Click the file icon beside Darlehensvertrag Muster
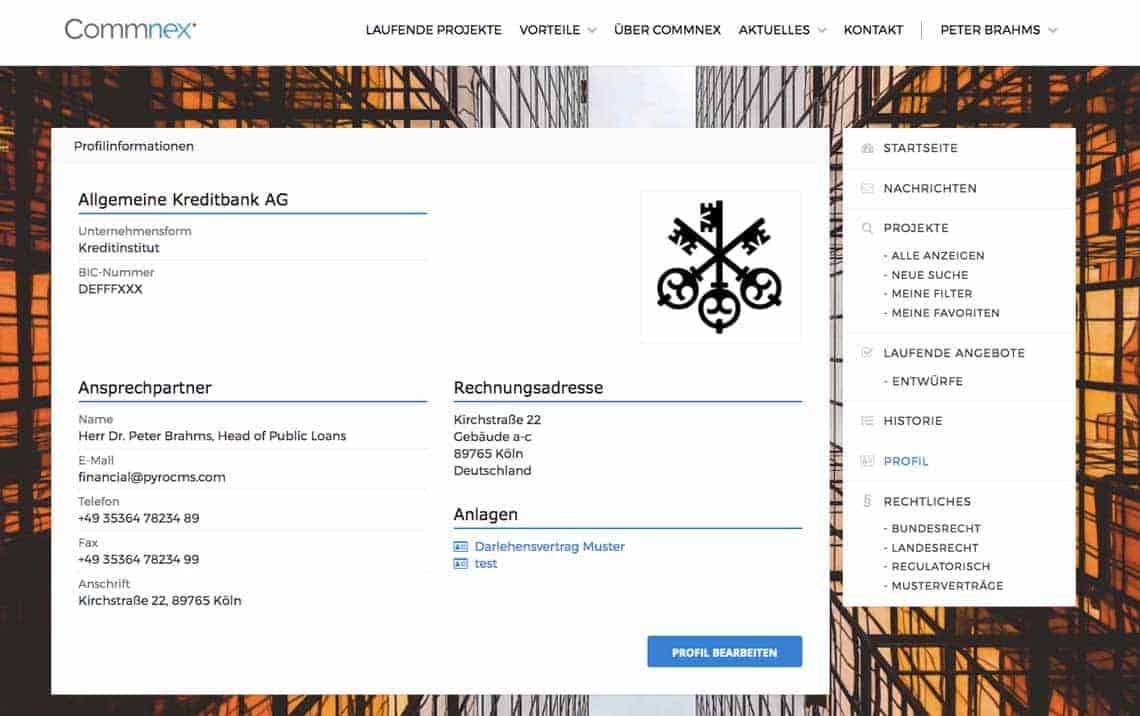The image size is (1140, 716). point(460,547)
